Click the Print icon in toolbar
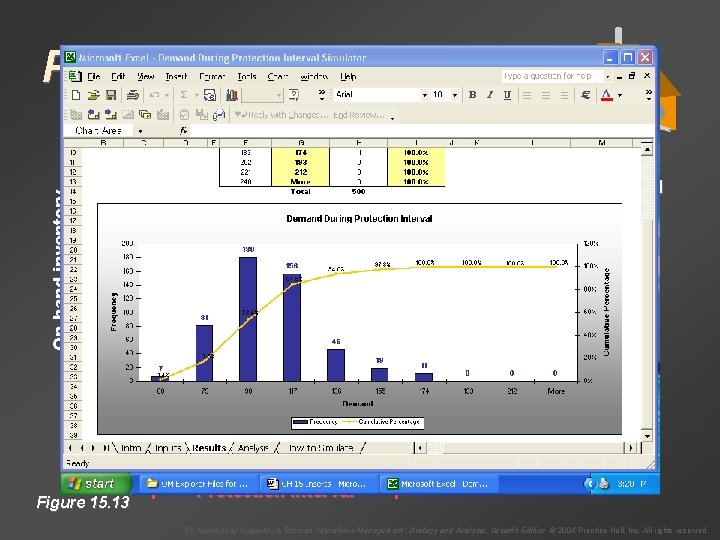This screenshot has height=540, width=720. pyautogui.click(x=133, y=95)
